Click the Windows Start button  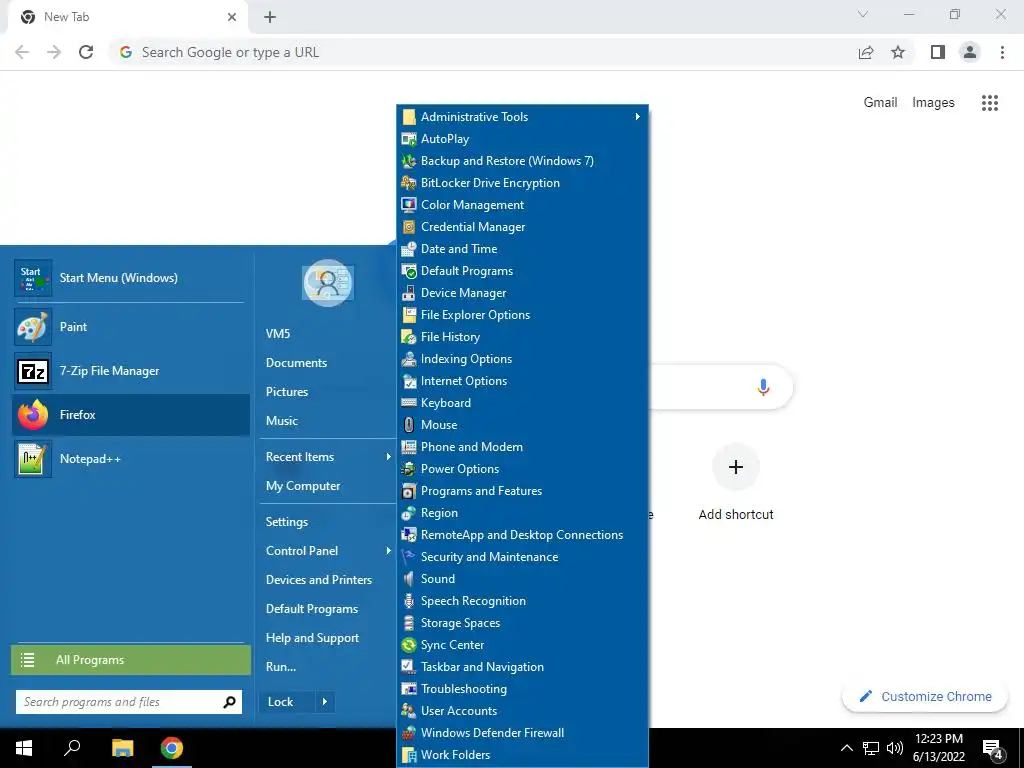pos(24,748)
